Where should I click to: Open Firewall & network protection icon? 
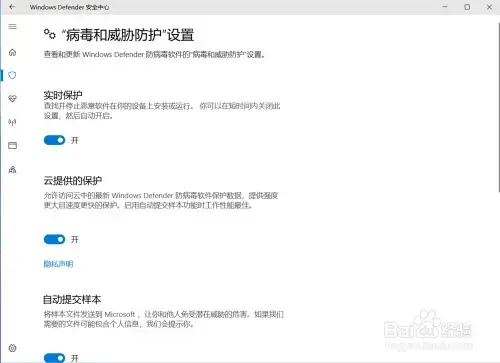pos(13,122)
